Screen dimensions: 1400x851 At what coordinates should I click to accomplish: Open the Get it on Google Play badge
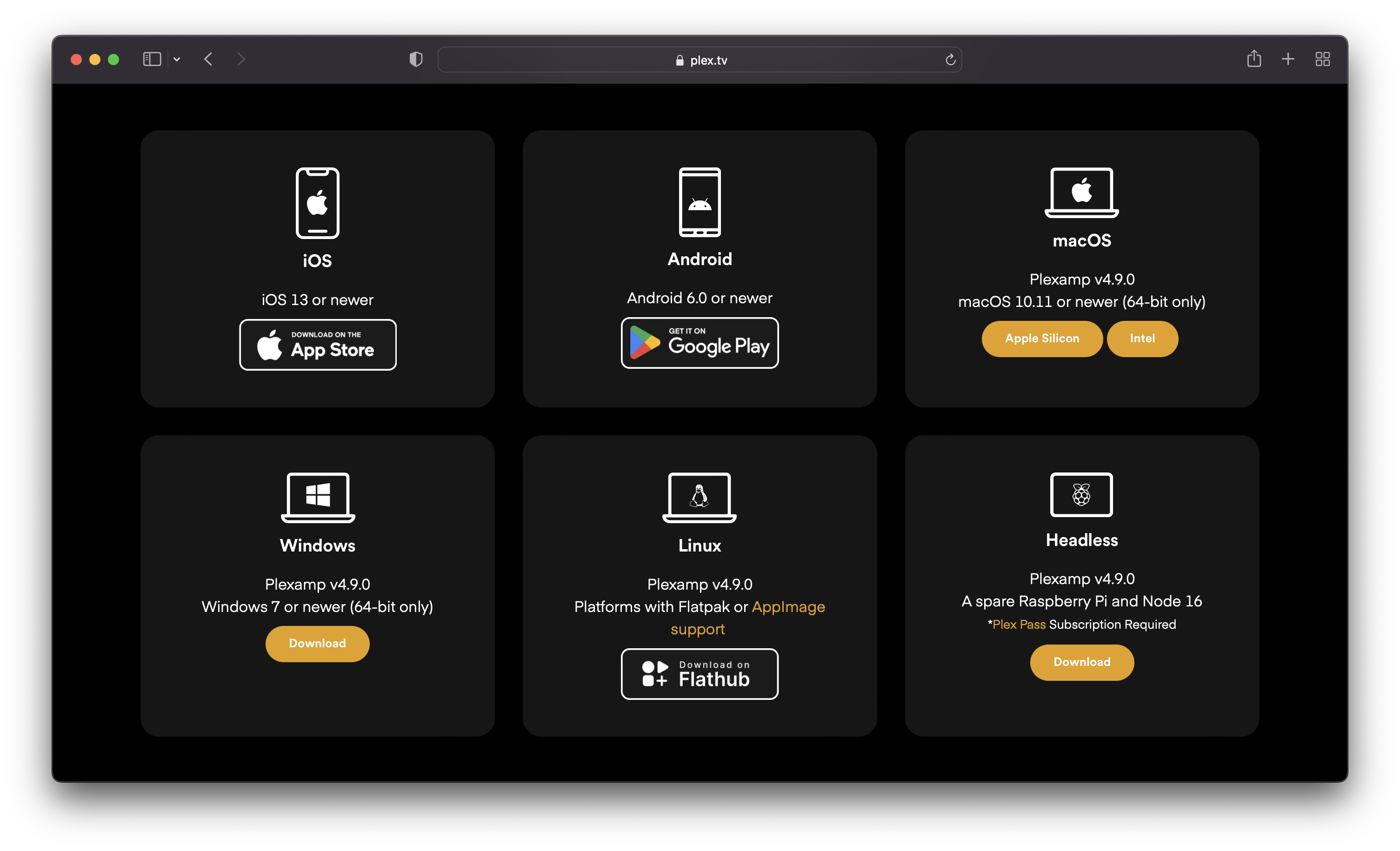(700, 343)
